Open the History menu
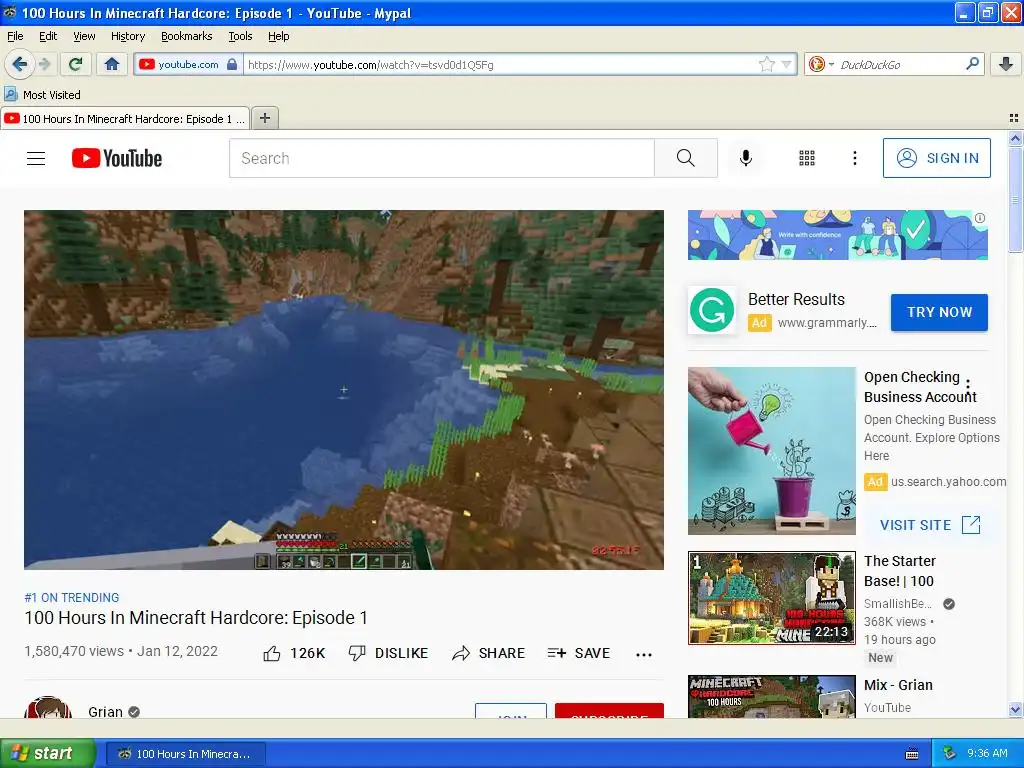Screen dimensions: 1024x768 click(127, 37)
